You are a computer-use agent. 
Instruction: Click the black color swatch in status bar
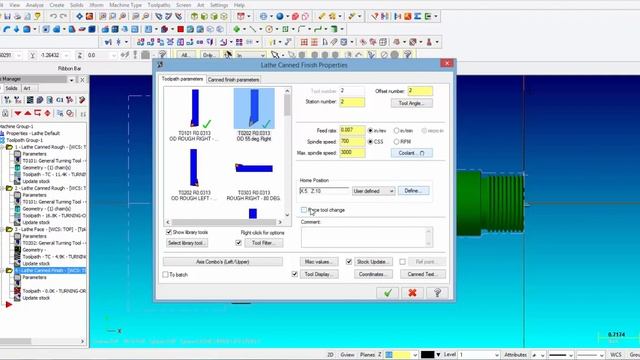click(x=427, y=355)
